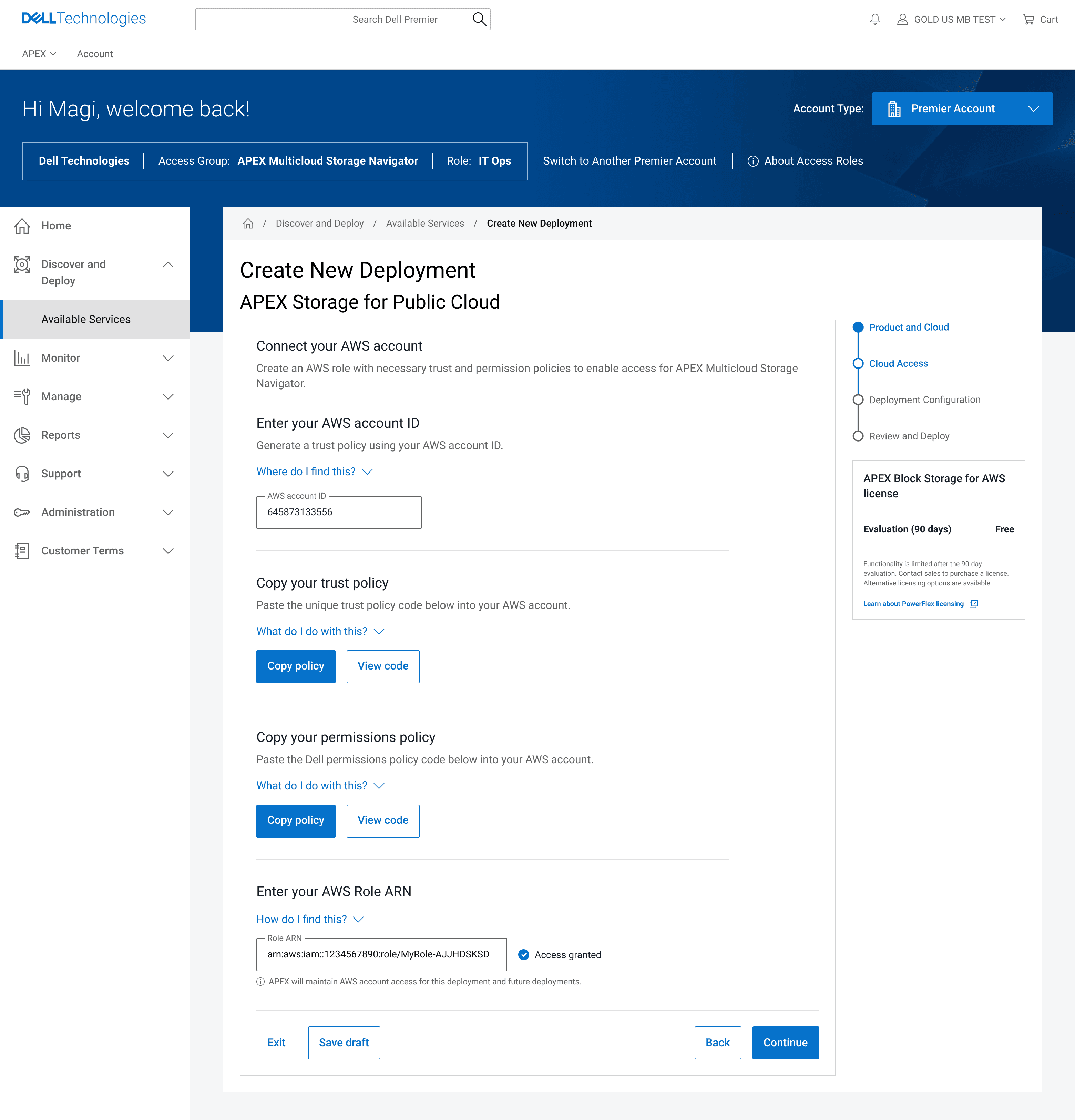
Task: Expand the Premier Account type dropdown
Action: [x=962, y=108]
